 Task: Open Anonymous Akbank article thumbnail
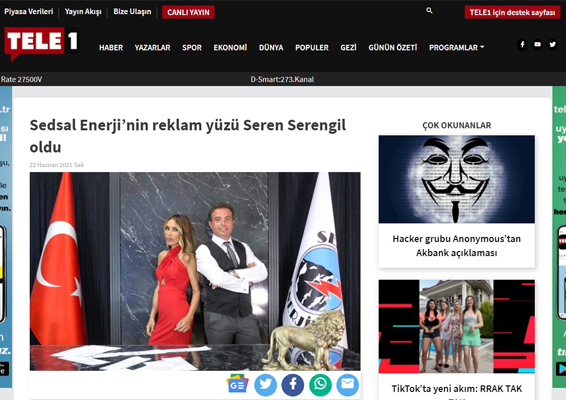[x=457, y=179]
